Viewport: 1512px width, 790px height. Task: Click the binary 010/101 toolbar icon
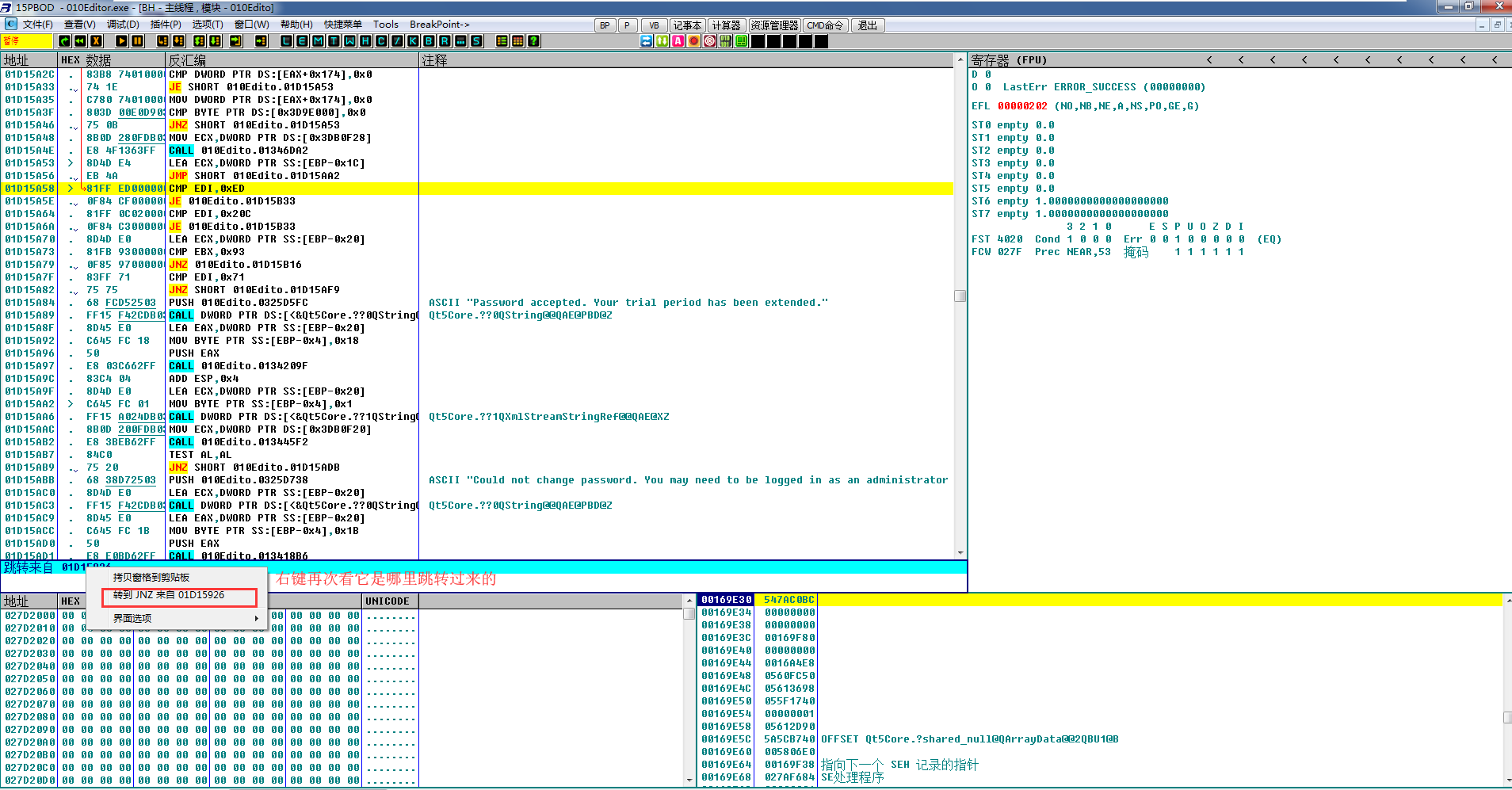point(725,41)
